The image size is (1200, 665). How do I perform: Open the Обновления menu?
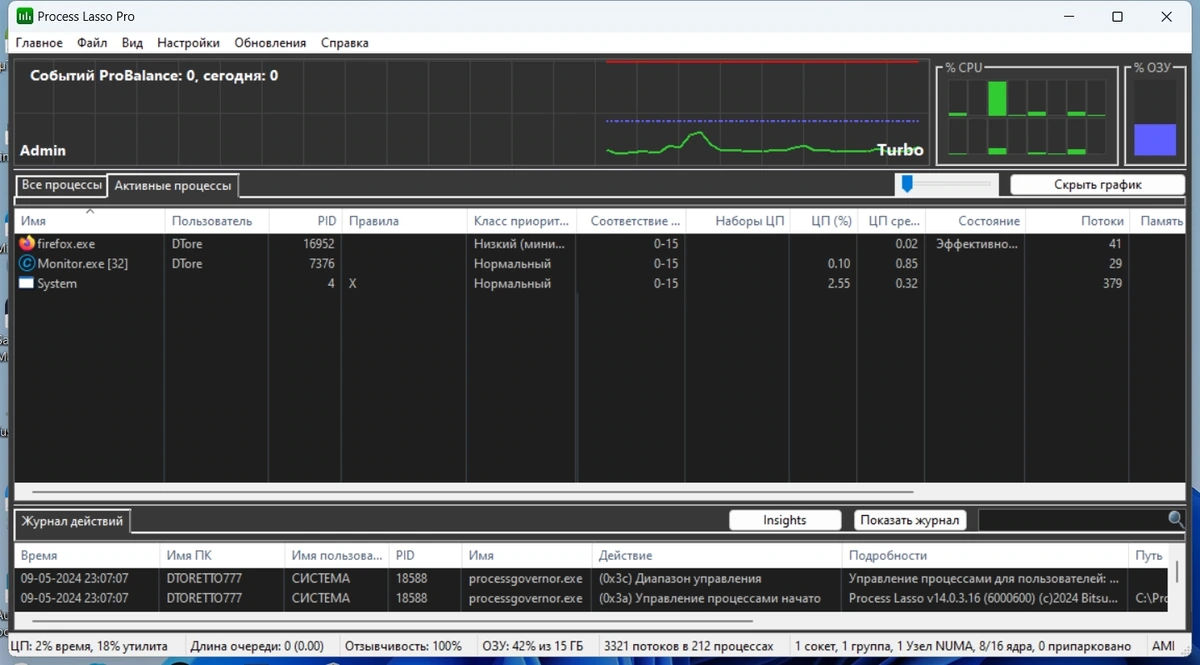click(x=270, y=43)
